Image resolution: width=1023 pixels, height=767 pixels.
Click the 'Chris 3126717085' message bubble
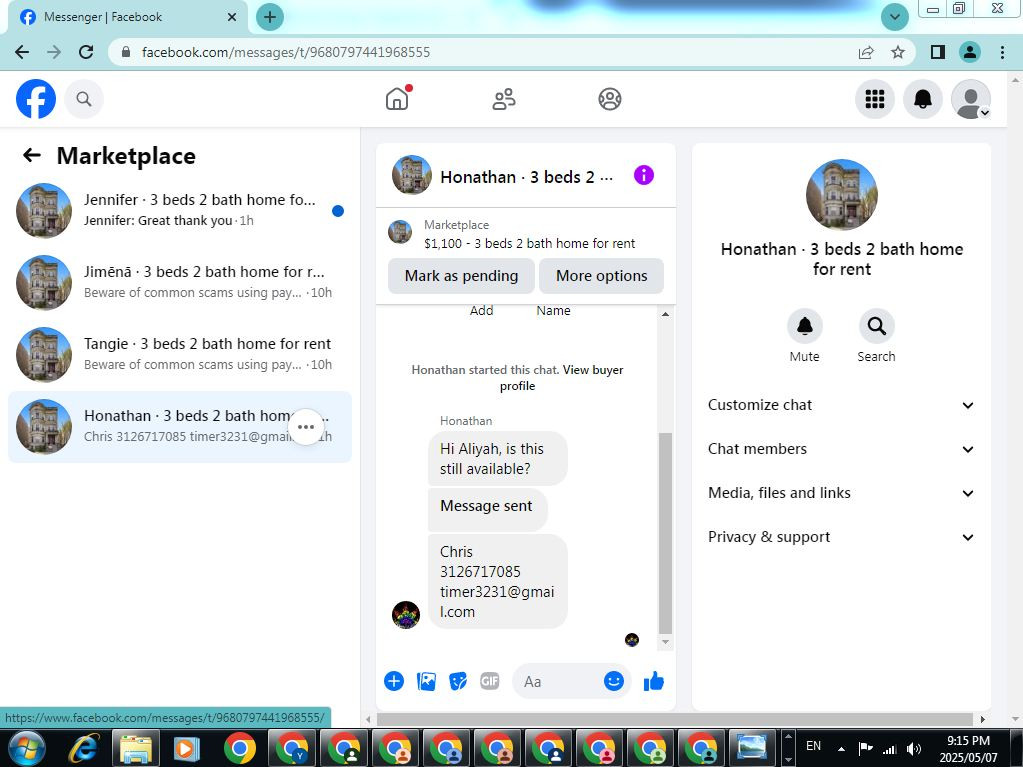tap(498, 581)
